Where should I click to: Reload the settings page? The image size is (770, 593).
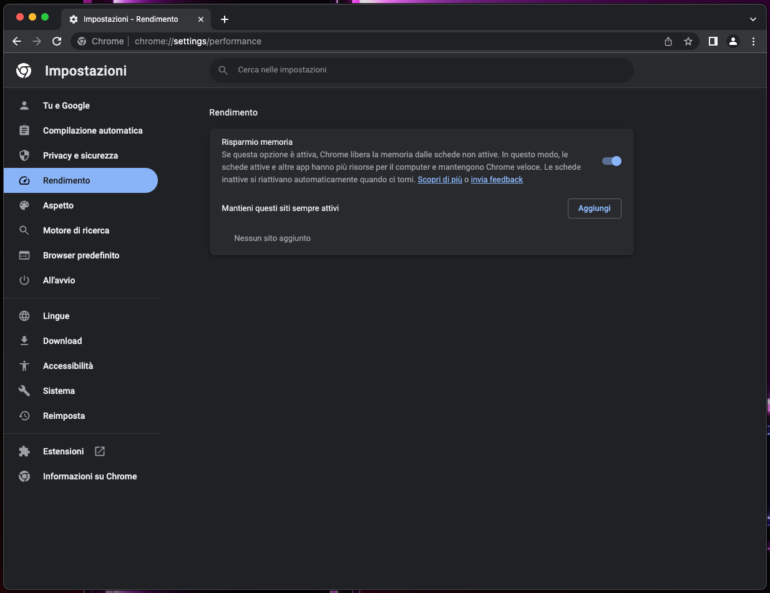[57, 41]
